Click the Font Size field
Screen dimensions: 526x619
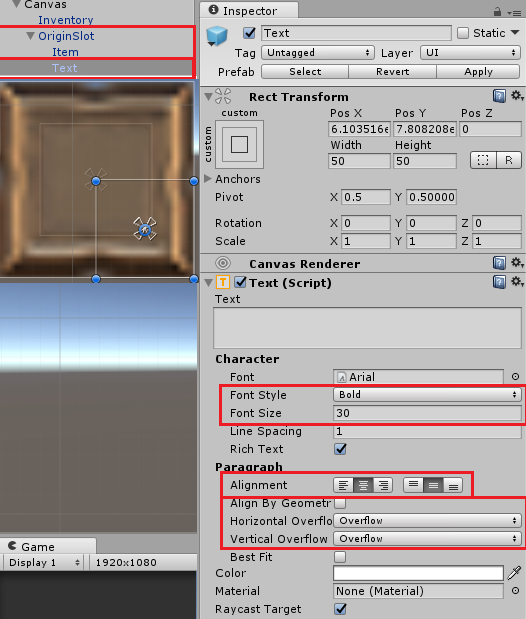click(427, 413)
